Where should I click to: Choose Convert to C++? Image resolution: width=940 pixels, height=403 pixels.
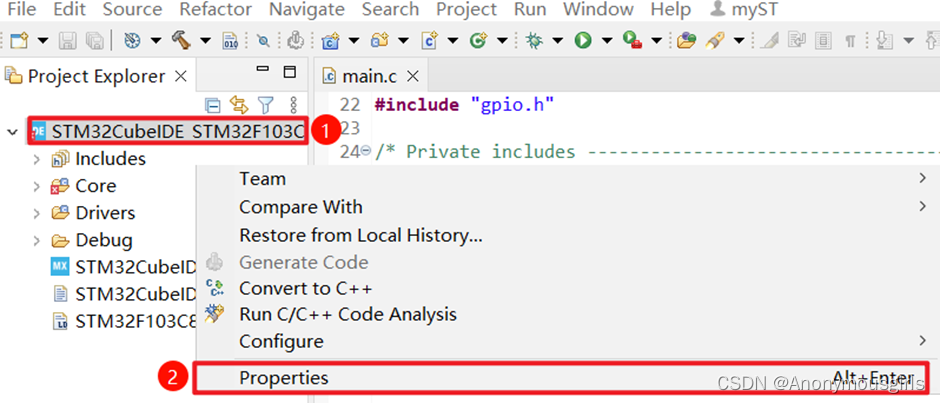click(x=306, y=288)
